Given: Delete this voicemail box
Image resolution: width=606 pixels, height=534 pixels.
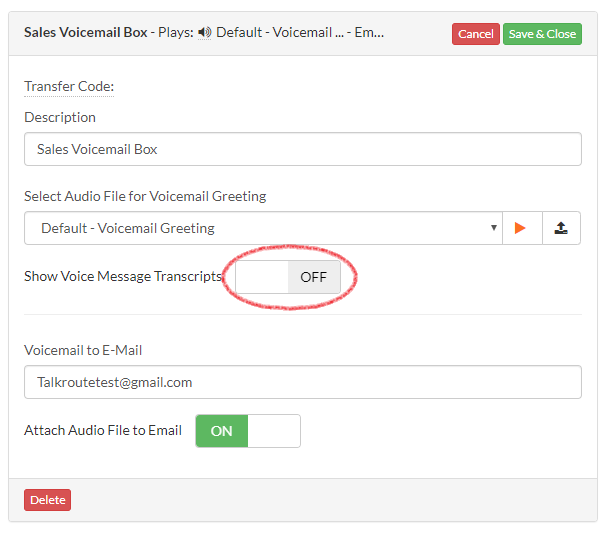Looking at the screenshot, I should (x=48, y=500).
